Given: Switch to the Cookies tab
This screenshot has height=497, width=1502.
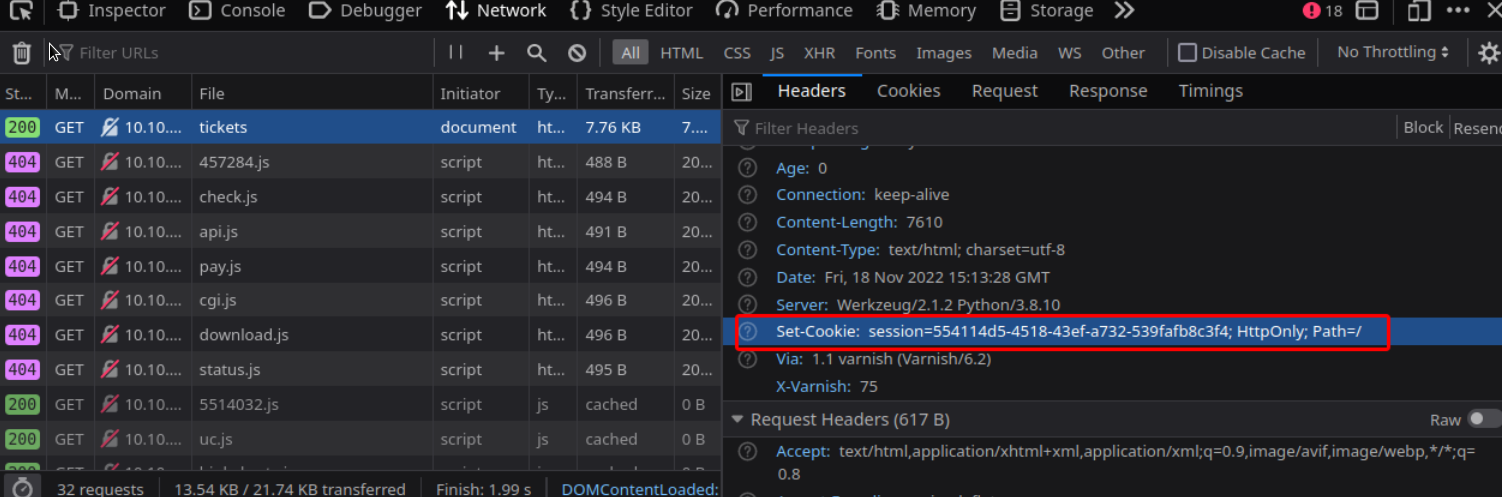Looking at the screenshot, I should (908, 91).
